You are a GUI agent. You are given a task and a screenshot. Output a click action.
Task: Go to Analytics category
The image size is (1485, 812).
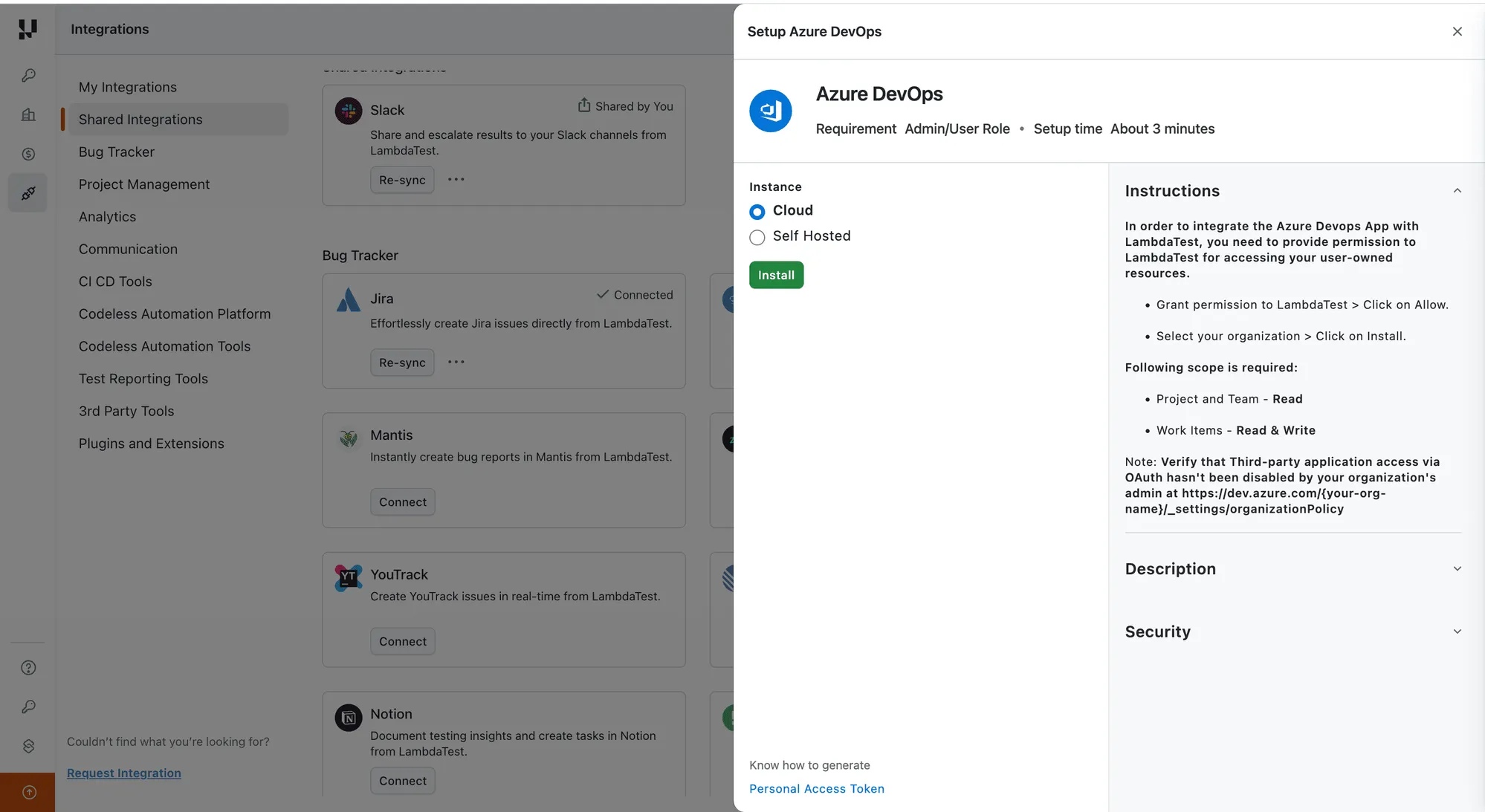pyautogui.click(x=108, y=217)
